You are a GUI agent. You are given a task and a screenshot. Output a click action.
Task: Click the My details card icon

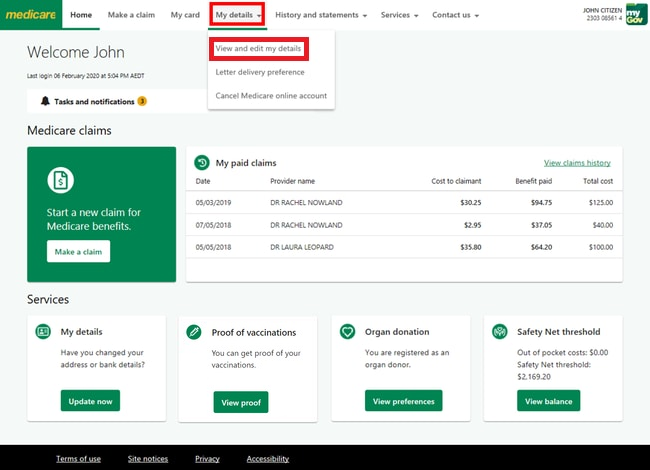coord(43,332)
